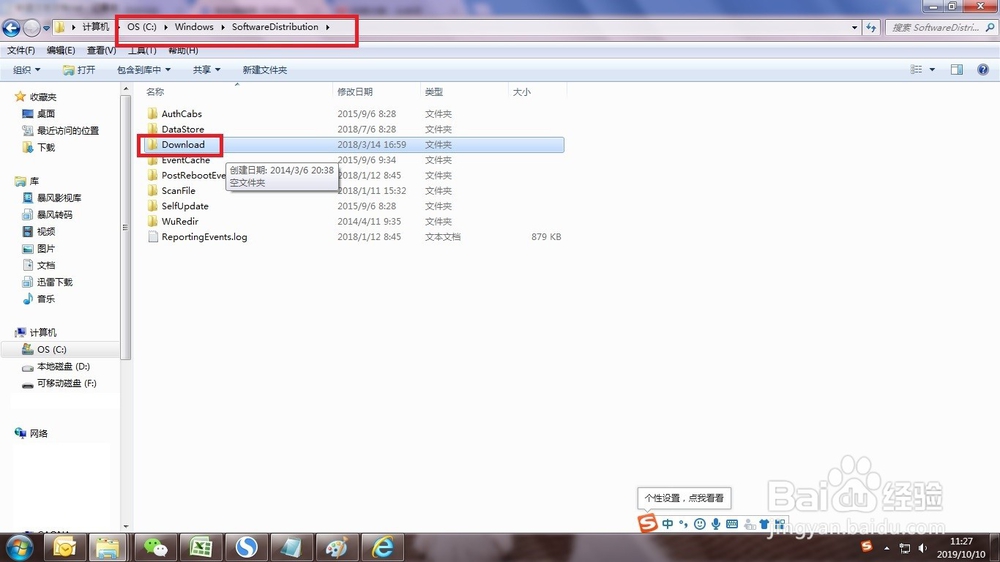Select the WuRedir folder
Viewport: 1000px width, 562px height.
coord(179,221)
